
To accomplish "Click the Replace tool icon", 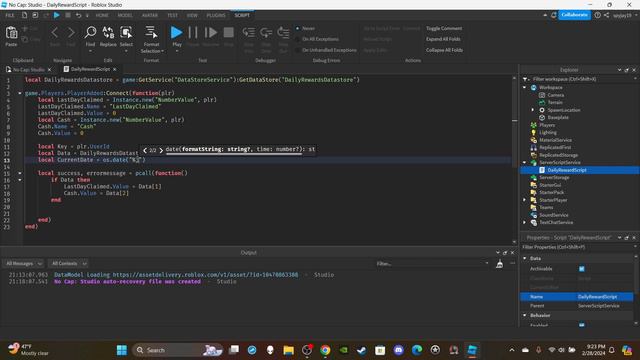I will [108, 33].
